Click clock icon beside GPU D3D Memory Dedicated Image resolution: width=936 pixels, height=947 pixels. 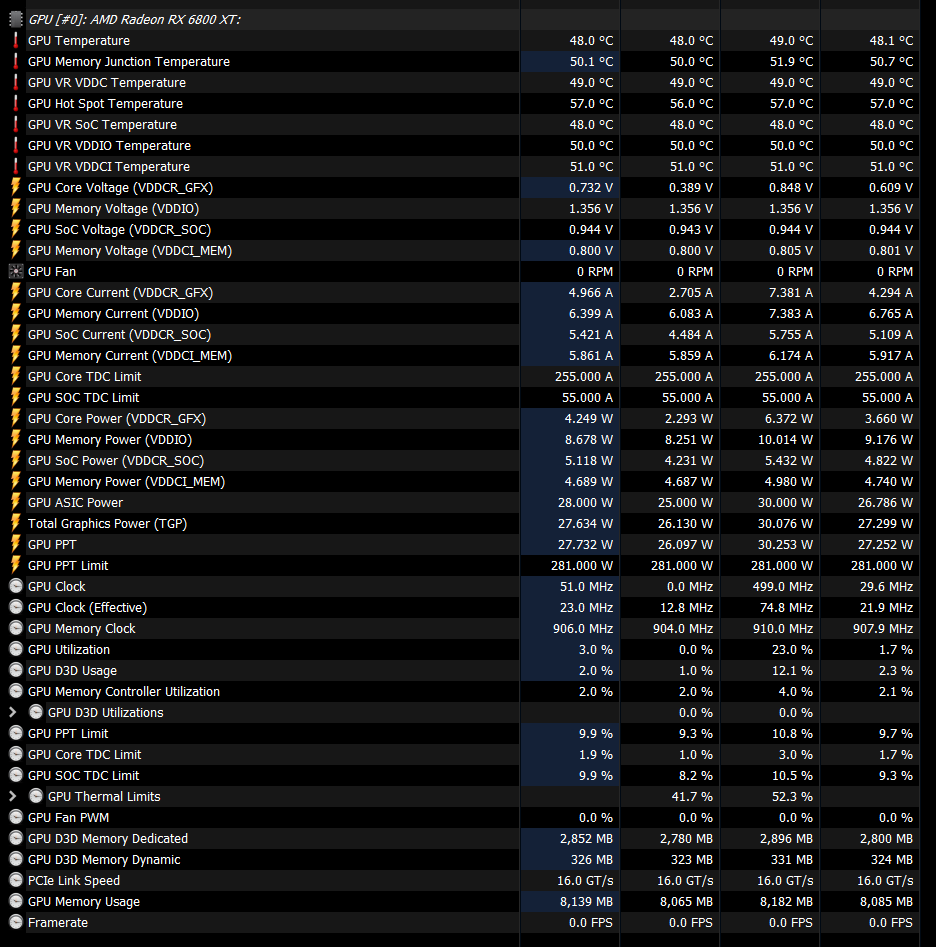[16, 838]
